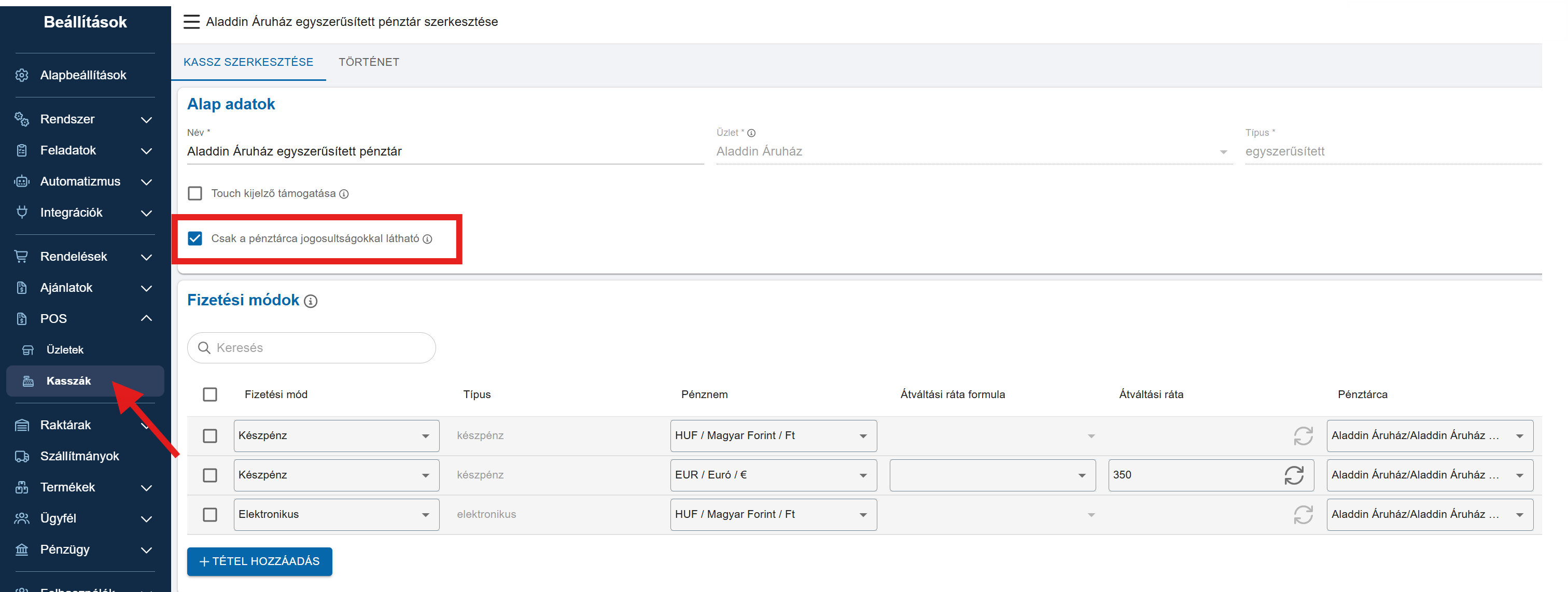Click the Üzletek store icon
The width and height of the screenshot is (1568, 592).
(x=28, y=350)
